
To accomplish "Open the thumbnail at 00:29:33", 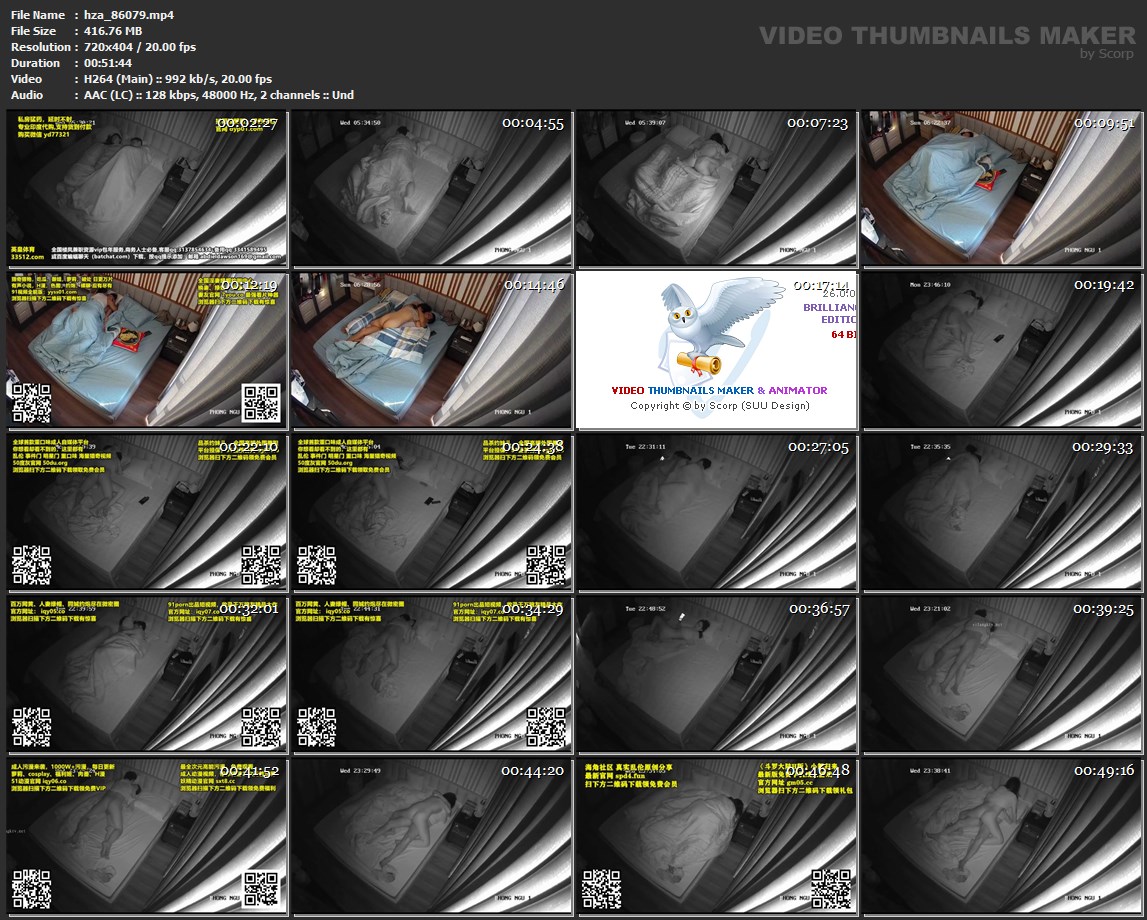I will [1002, 513].
